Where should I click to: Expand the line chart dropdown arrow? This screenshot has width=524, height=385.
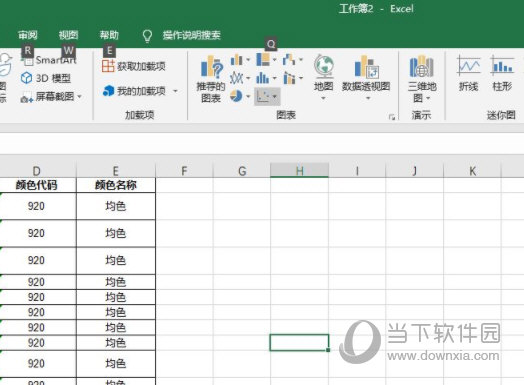[248, 79]
